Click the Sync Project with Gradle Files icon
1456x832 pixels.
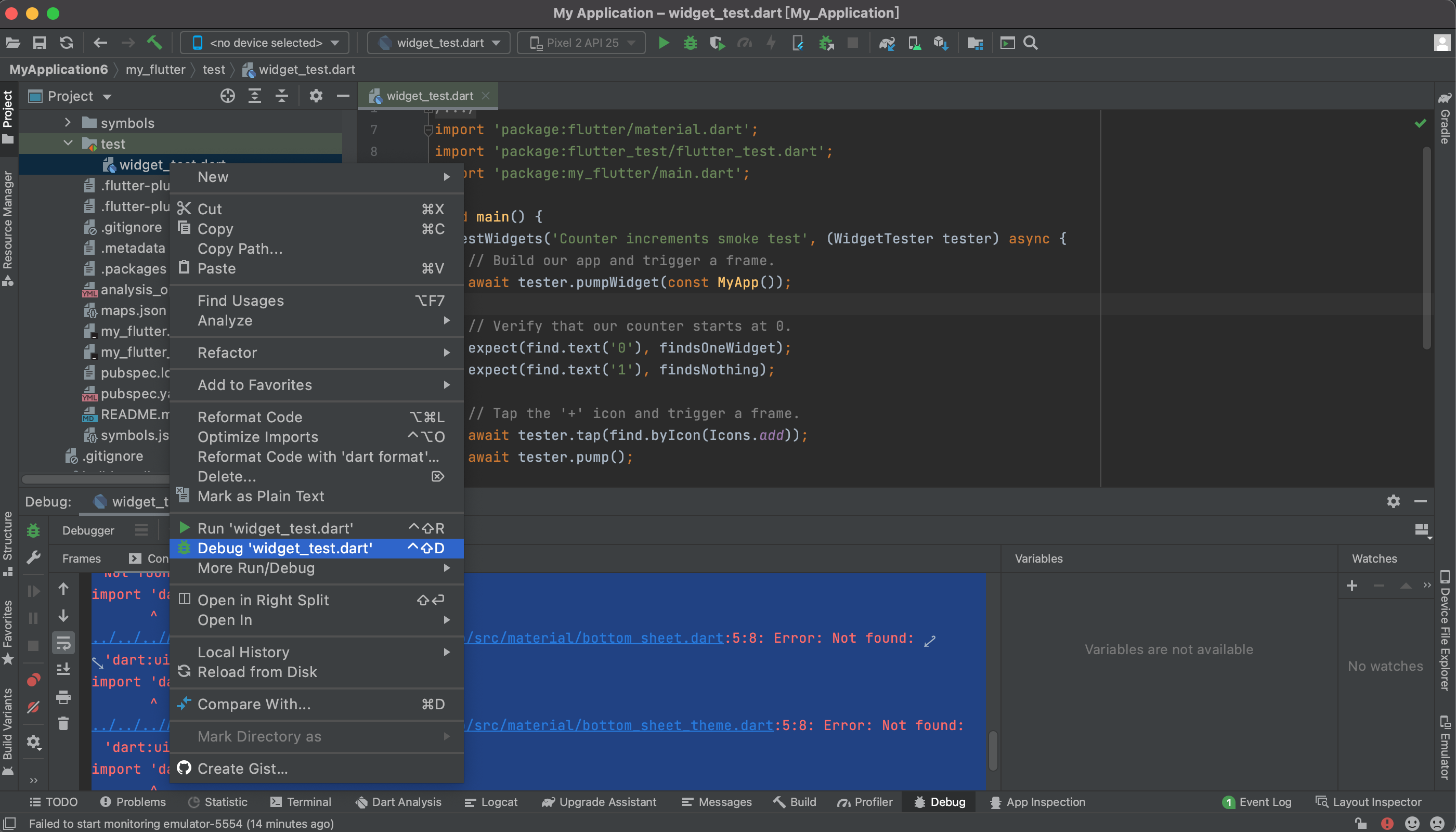pyautogui.click(x=887, y=43)
